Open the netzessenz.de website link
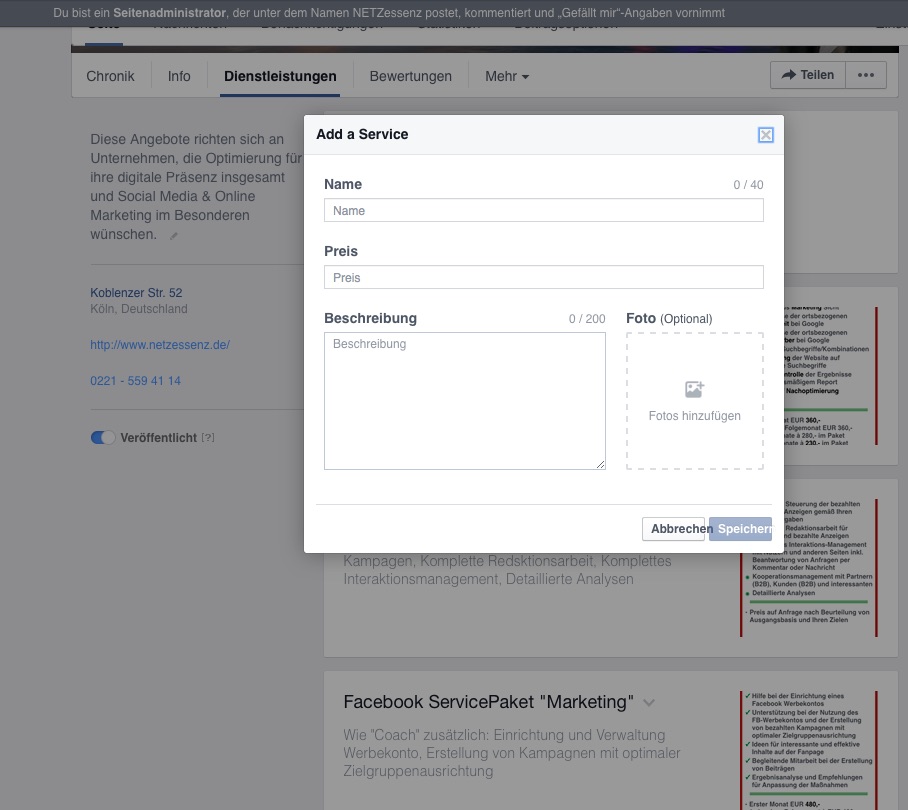The height and width of the screenshot is (810, 908). coord(160,345)
